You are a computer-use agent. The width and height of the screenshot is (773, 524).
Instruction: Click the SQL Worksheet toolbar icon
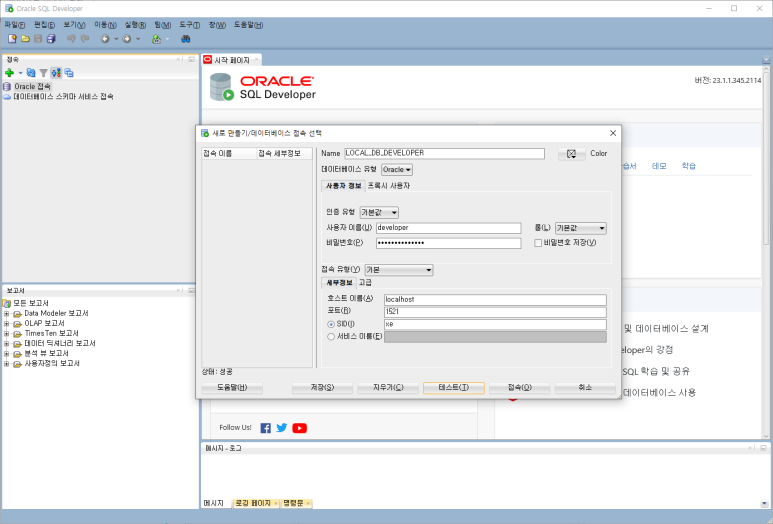(156, 38)
